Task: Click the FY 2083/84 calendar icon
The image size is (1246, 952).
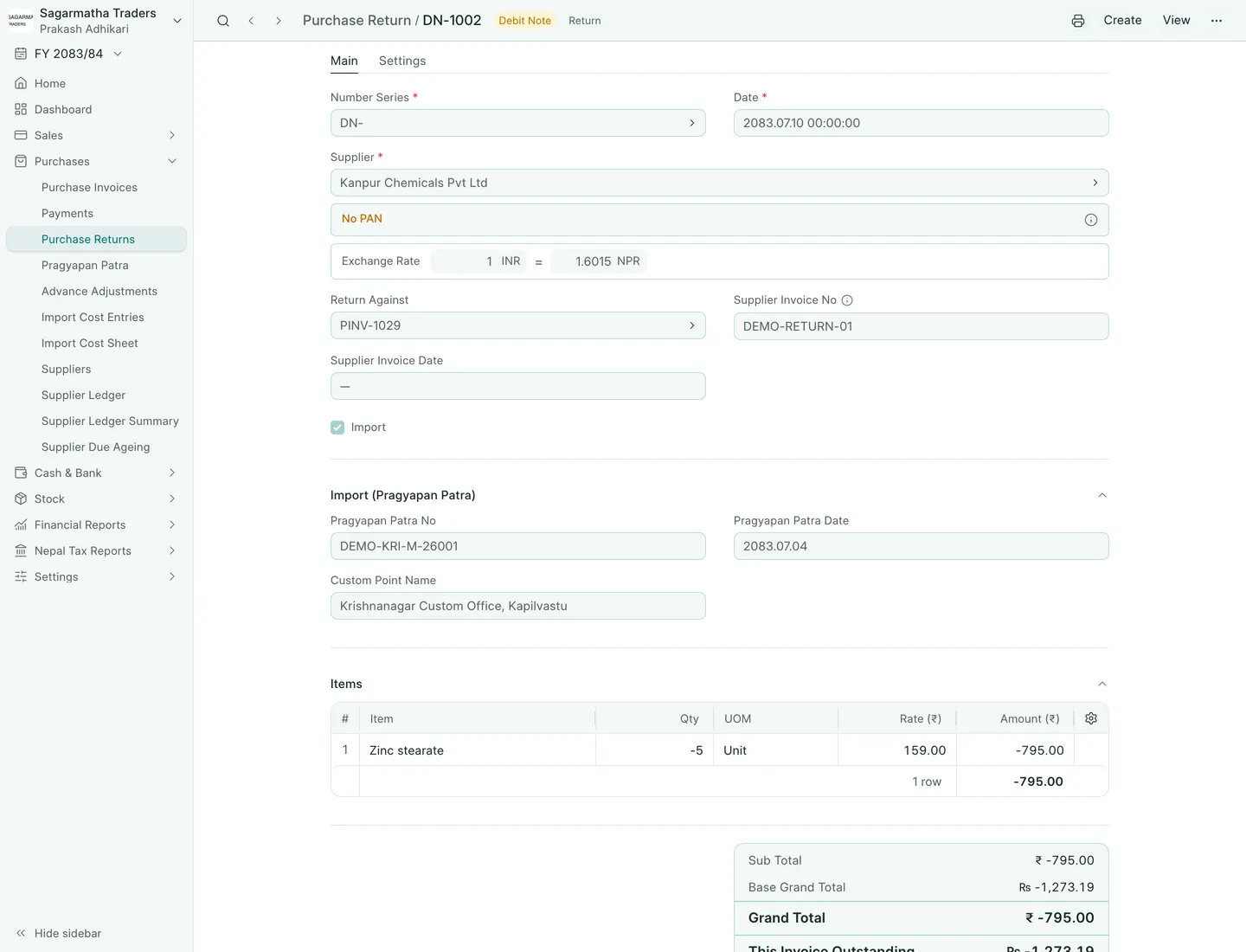Action: tap(21, 54)
